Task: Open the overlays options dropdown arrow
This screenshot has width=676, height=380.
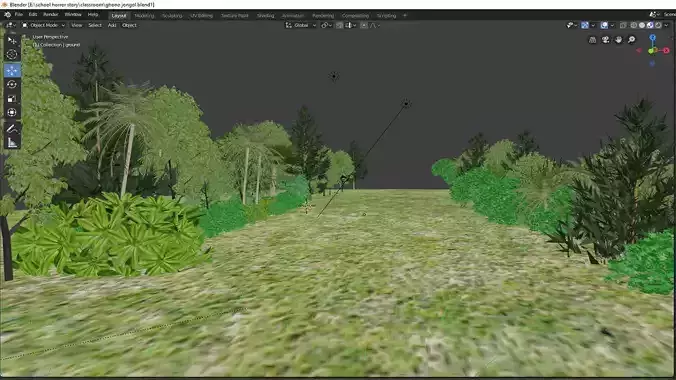Action: click(612, 25)
